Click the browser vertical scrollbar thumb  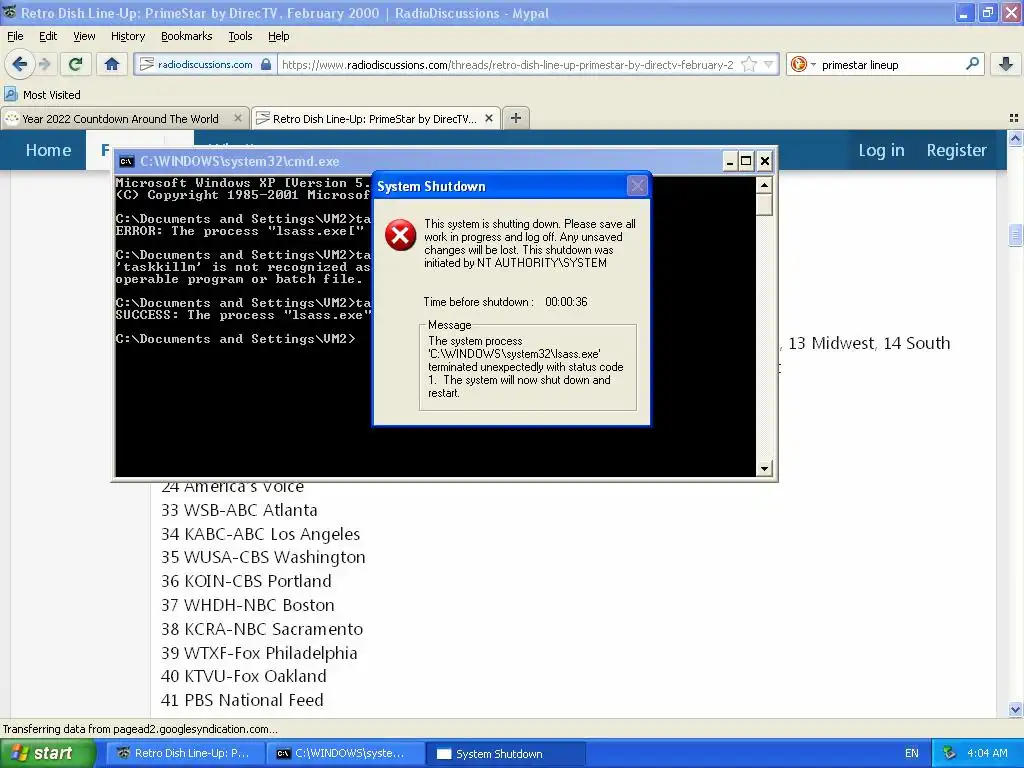coord(1015,234)
